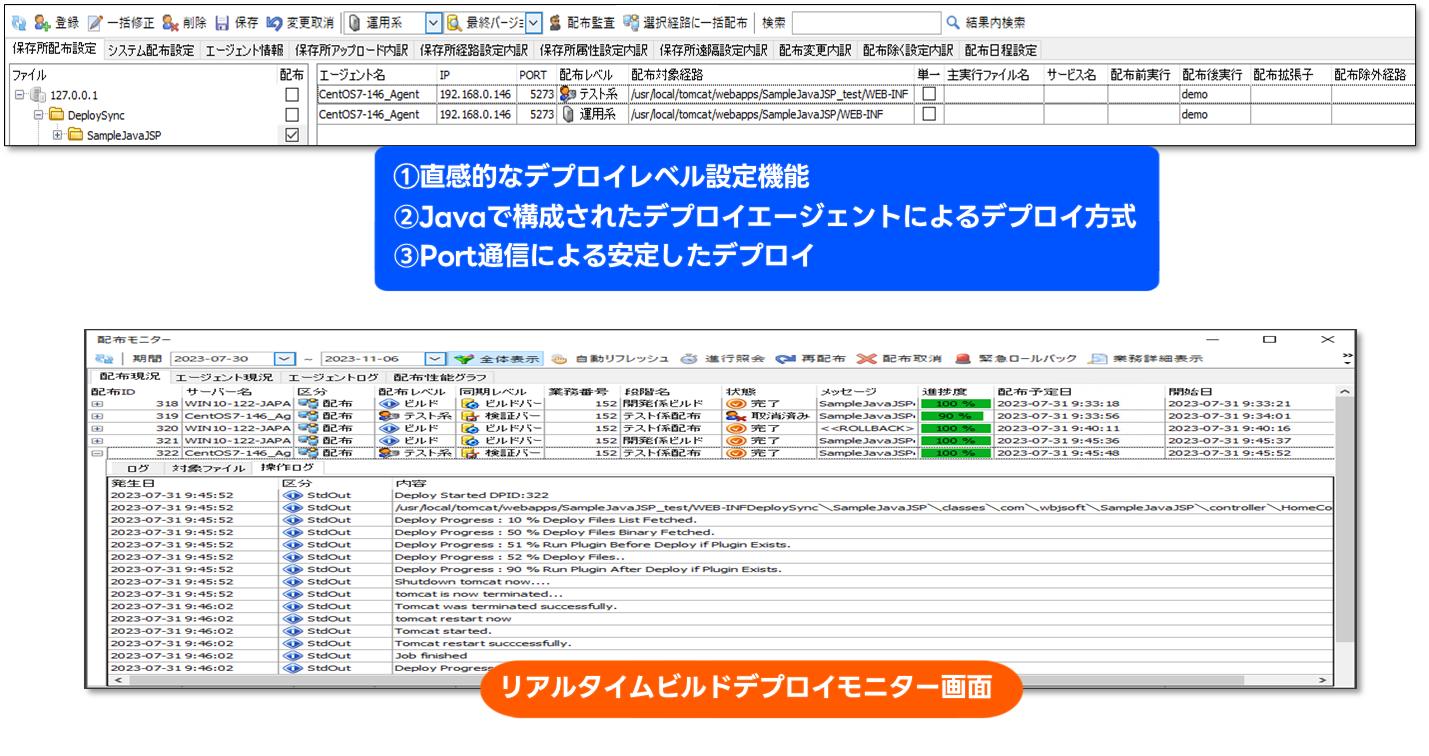Click the 削除 (delete) toolbar icon
Screen dimensions: 1429x756
tap(171, 22)
